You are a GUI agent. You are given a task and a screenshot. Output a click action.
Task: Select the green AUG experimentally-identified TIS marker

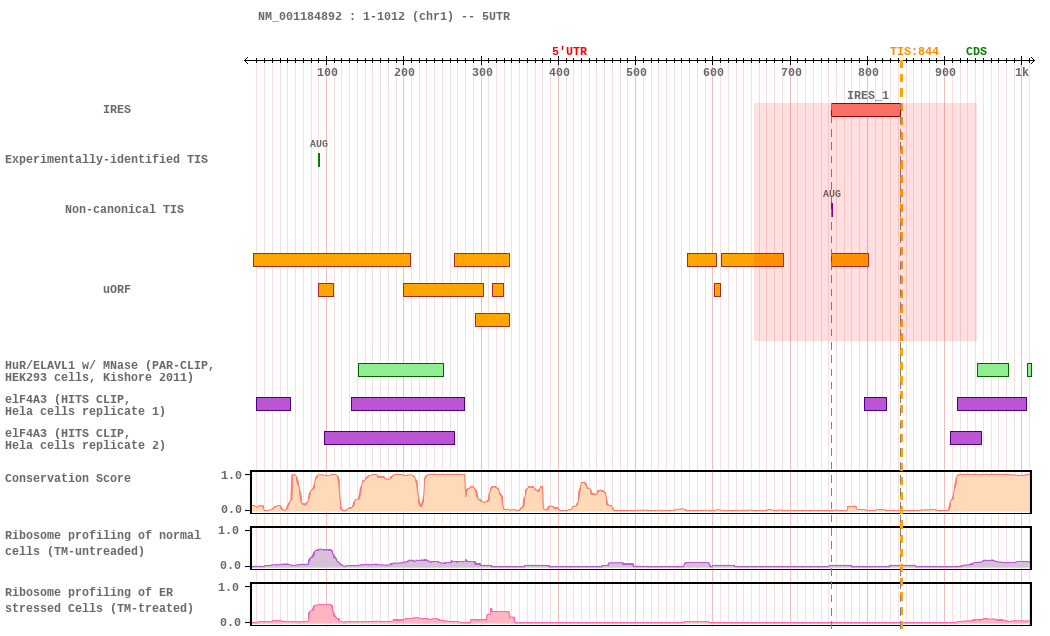[x=319, y=159]
